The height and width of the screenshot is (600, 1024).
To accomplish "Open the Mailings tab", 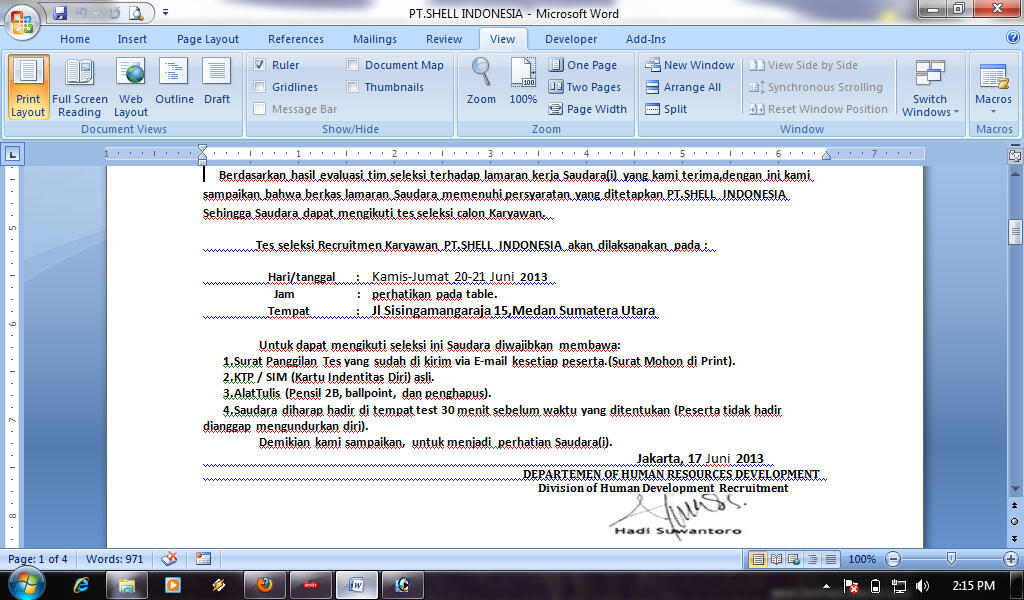I will point(375,39).
